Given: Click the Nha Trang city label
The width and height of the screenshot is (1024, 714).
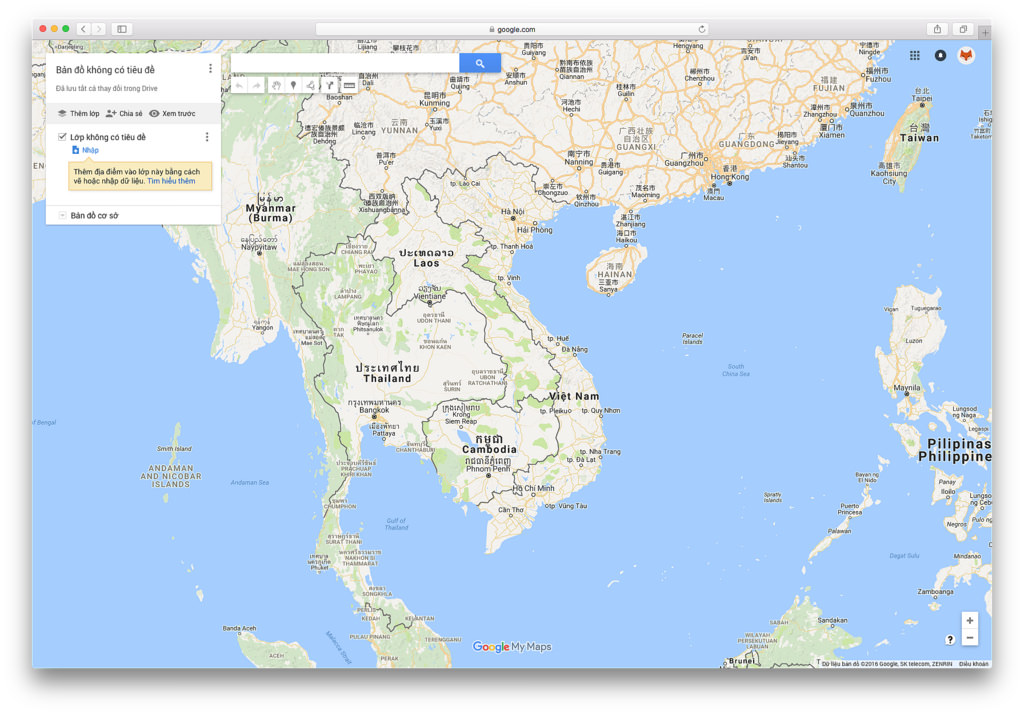Looking at the screenshot, I should point(600,452).
